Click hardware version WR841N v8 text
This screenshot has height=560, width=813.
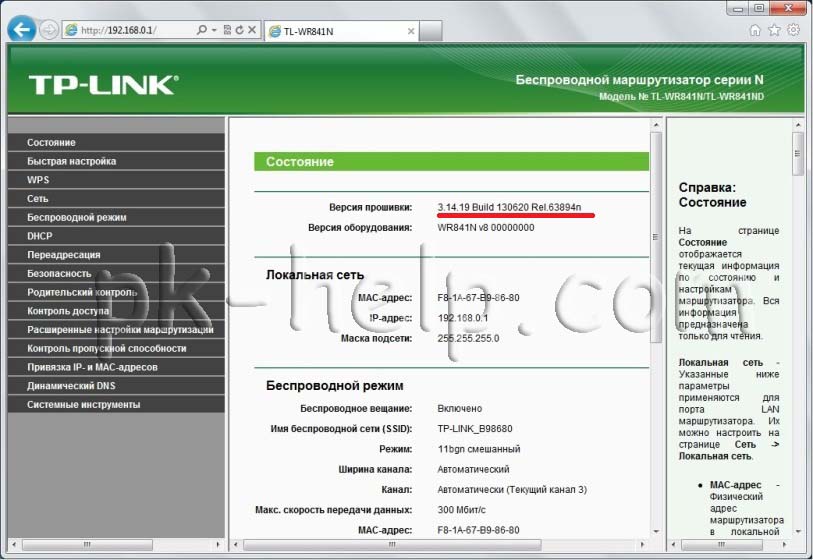pyautogui.click(x=486, y=227)
